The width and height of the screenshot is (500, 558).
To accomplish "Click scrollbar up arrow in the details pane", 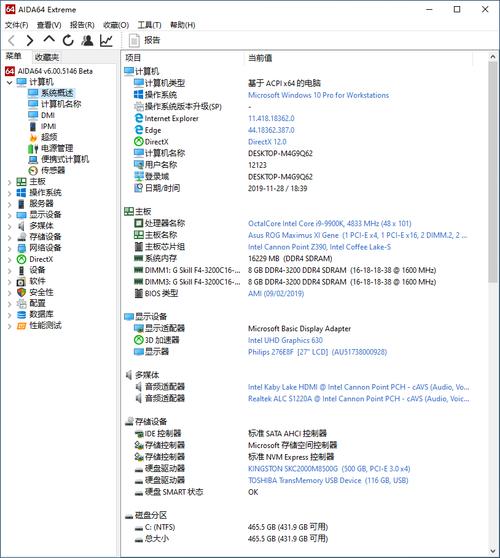I will coord(493,57).
